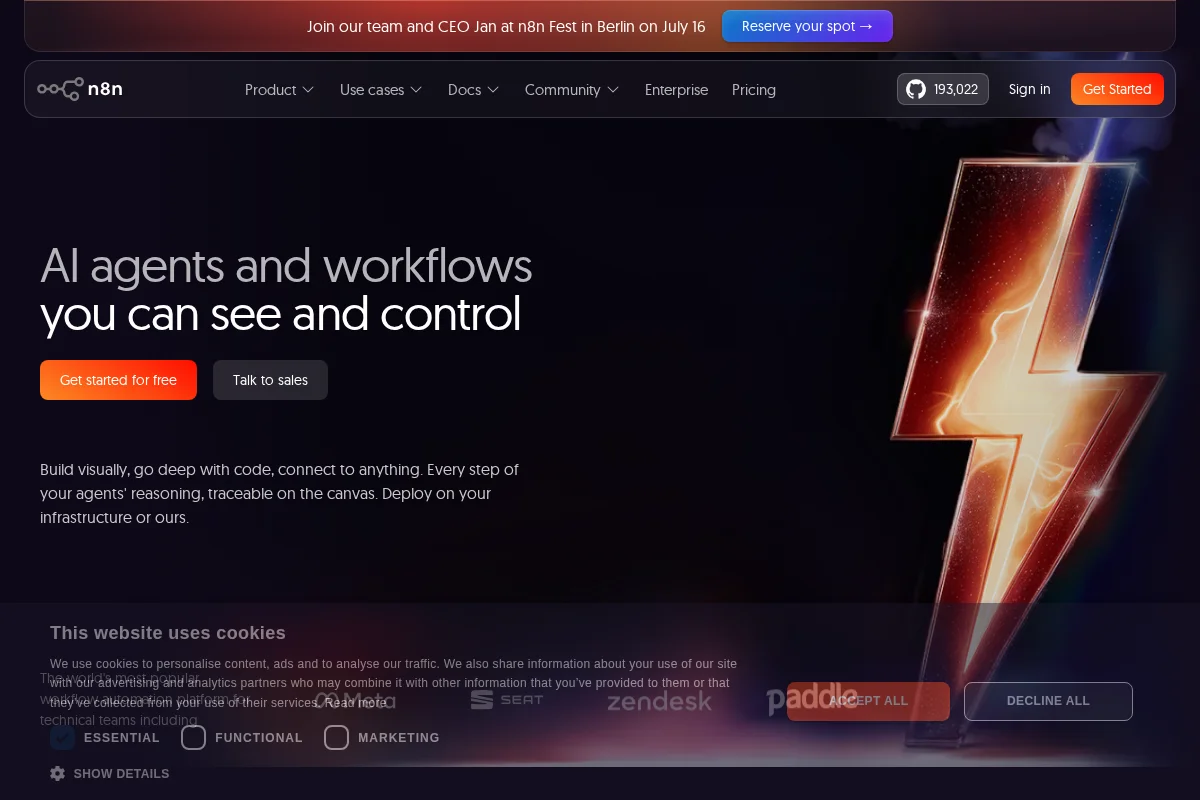Click Sign in

(1029, 89)
